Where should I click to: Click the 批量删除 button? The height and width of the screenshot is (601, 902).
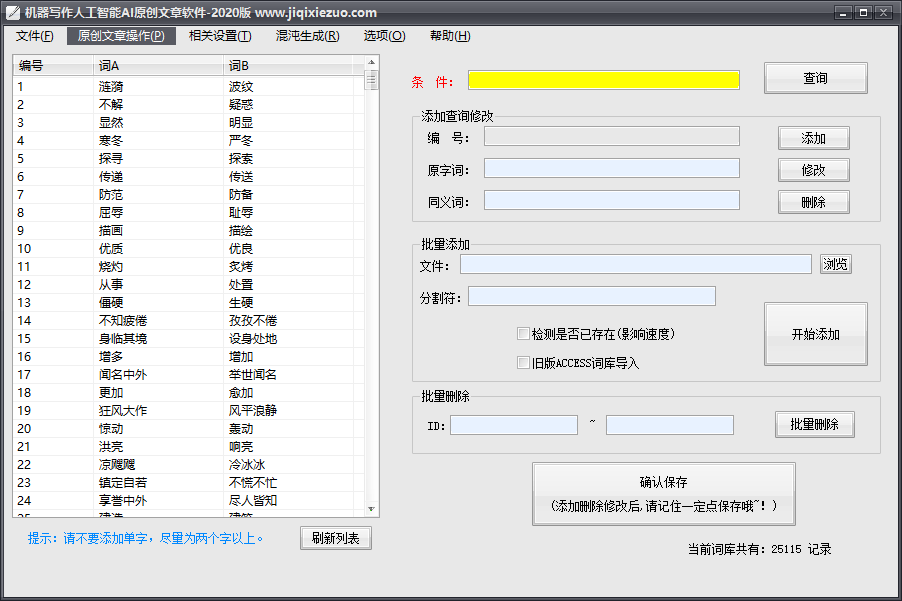pyautogui.click(x=814, y=424)
